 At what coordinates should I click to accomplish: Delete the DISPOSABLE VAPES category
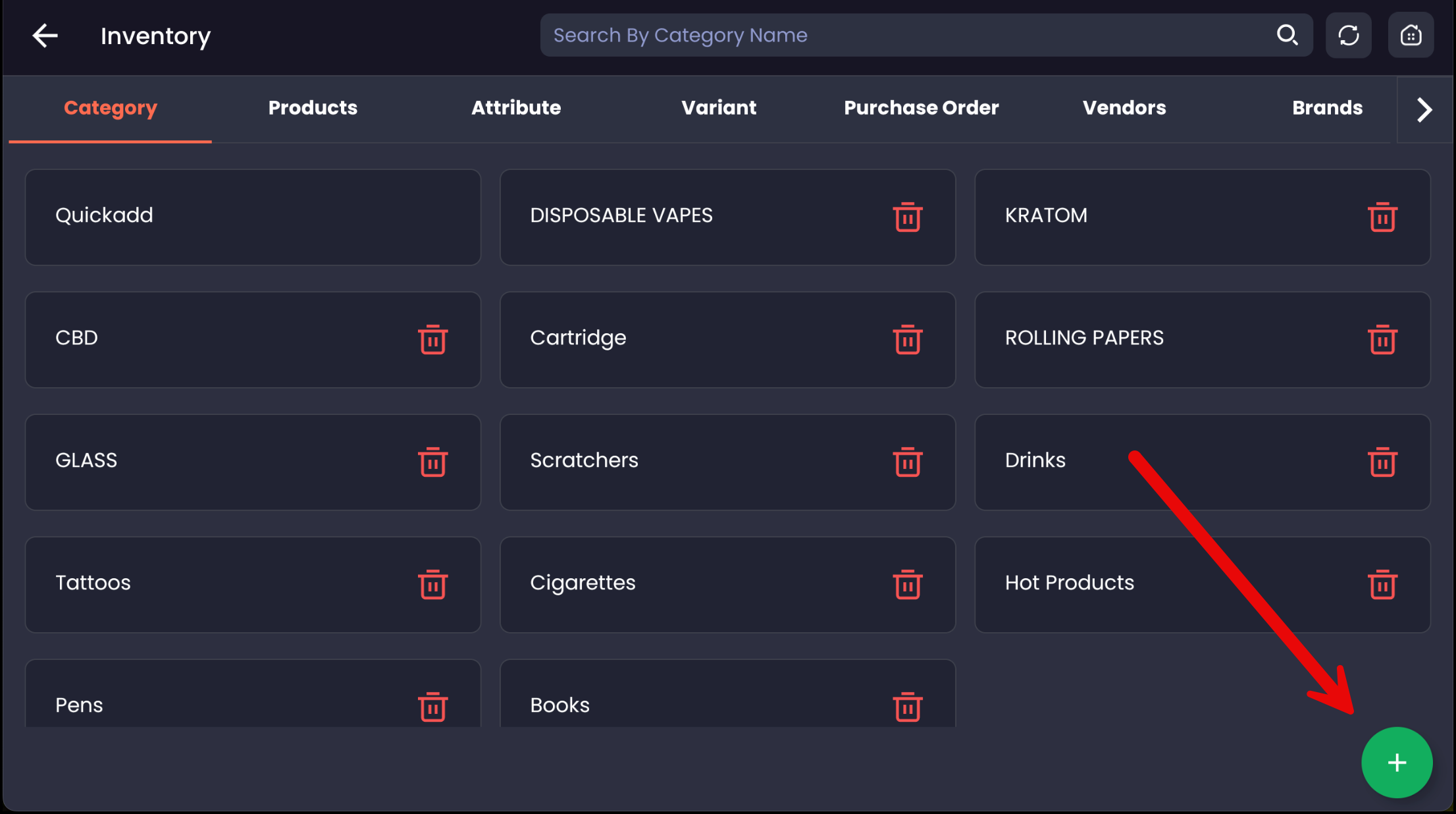click(x=907, y=217)
